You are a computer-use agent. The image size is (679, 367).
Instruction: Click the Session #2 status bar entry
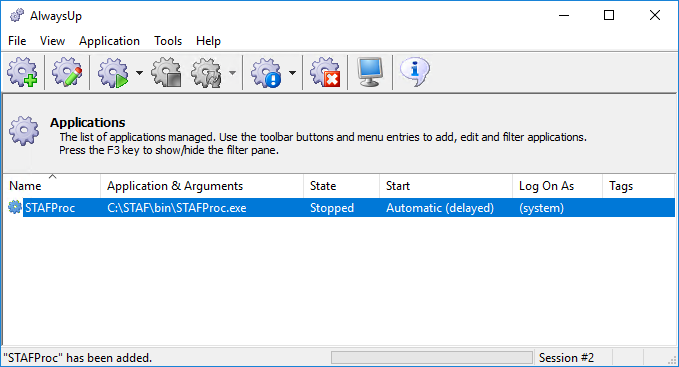(x=566, y=358)
